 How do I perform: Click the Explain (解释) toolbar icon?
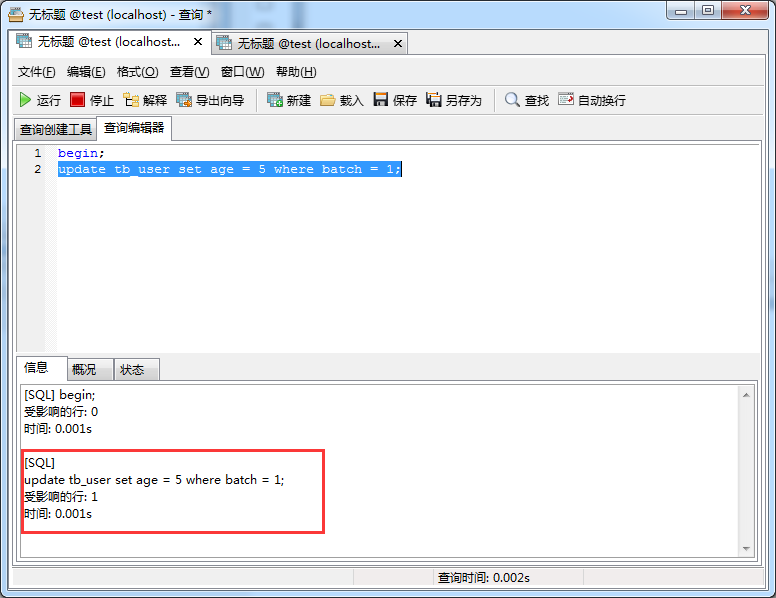tap(131, 100)
